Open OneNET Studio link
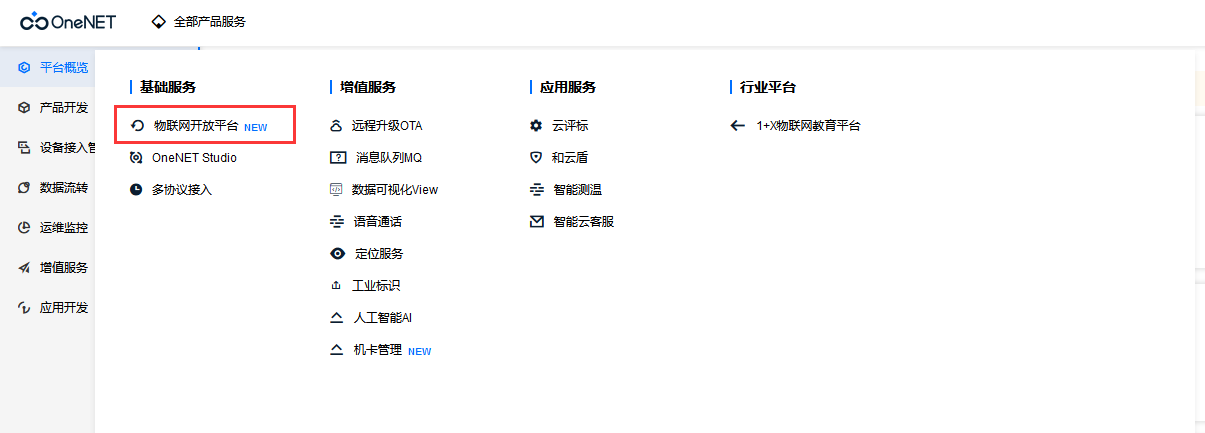Screen dimensions: 1205x433 [x=194, y=158]
